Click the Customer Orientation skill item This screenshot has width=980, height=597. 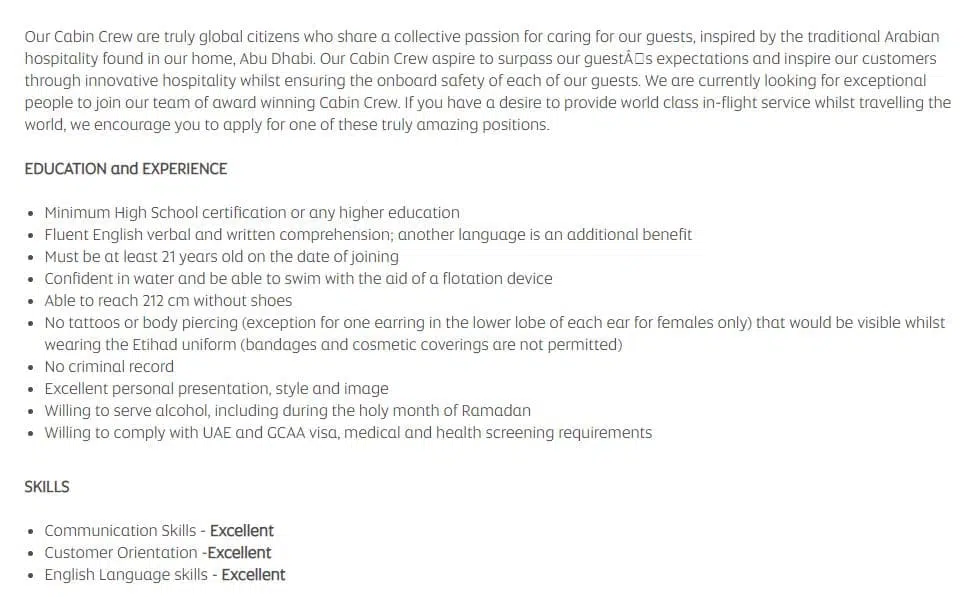point(158,553)
